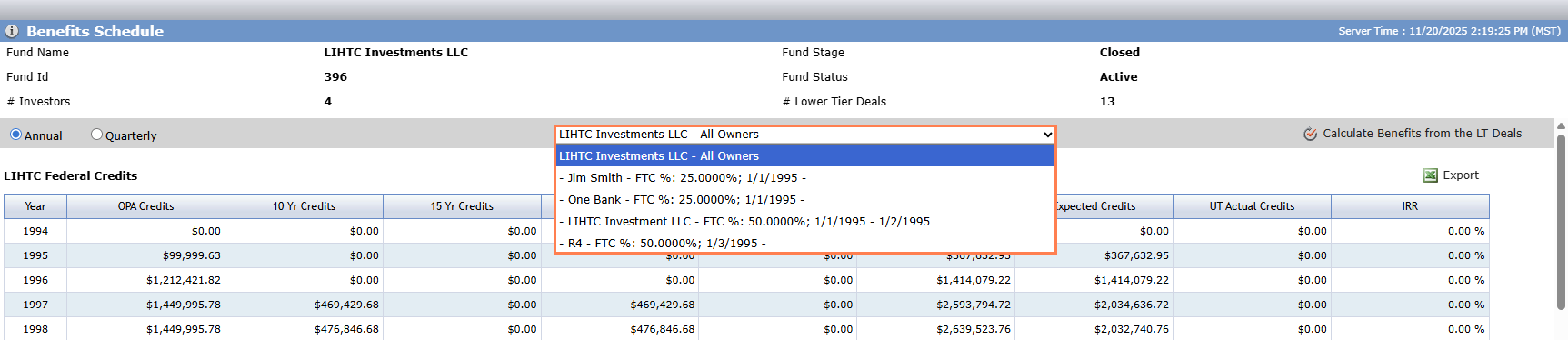Click the 1994 row IRR value 0.00 %
1568x340 pixels.
click(x=1410, y=231)
